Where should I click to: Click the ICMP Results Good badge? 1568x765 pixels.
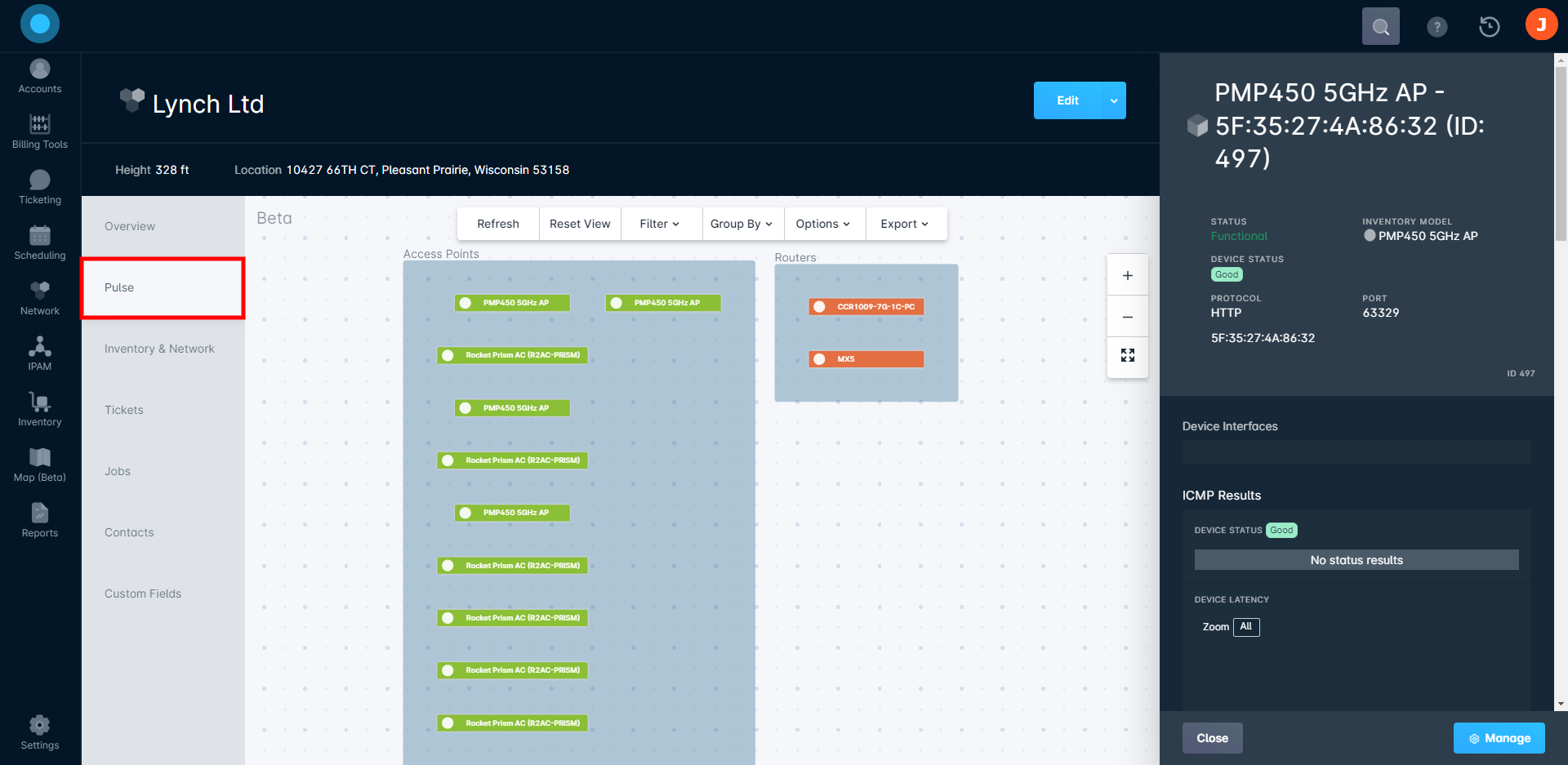click(x=1281, y=531)
